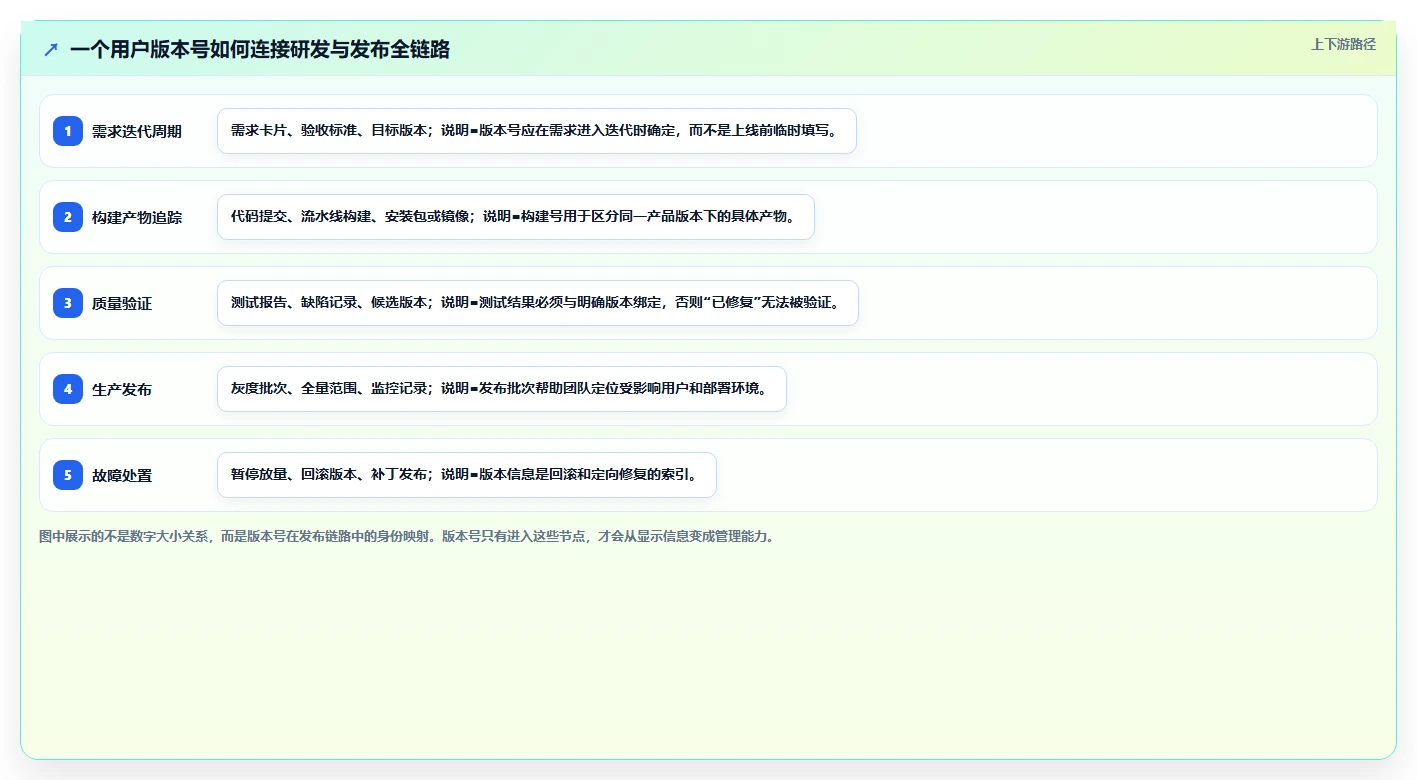Click the step 3 number badge

[x=68, y=303]
